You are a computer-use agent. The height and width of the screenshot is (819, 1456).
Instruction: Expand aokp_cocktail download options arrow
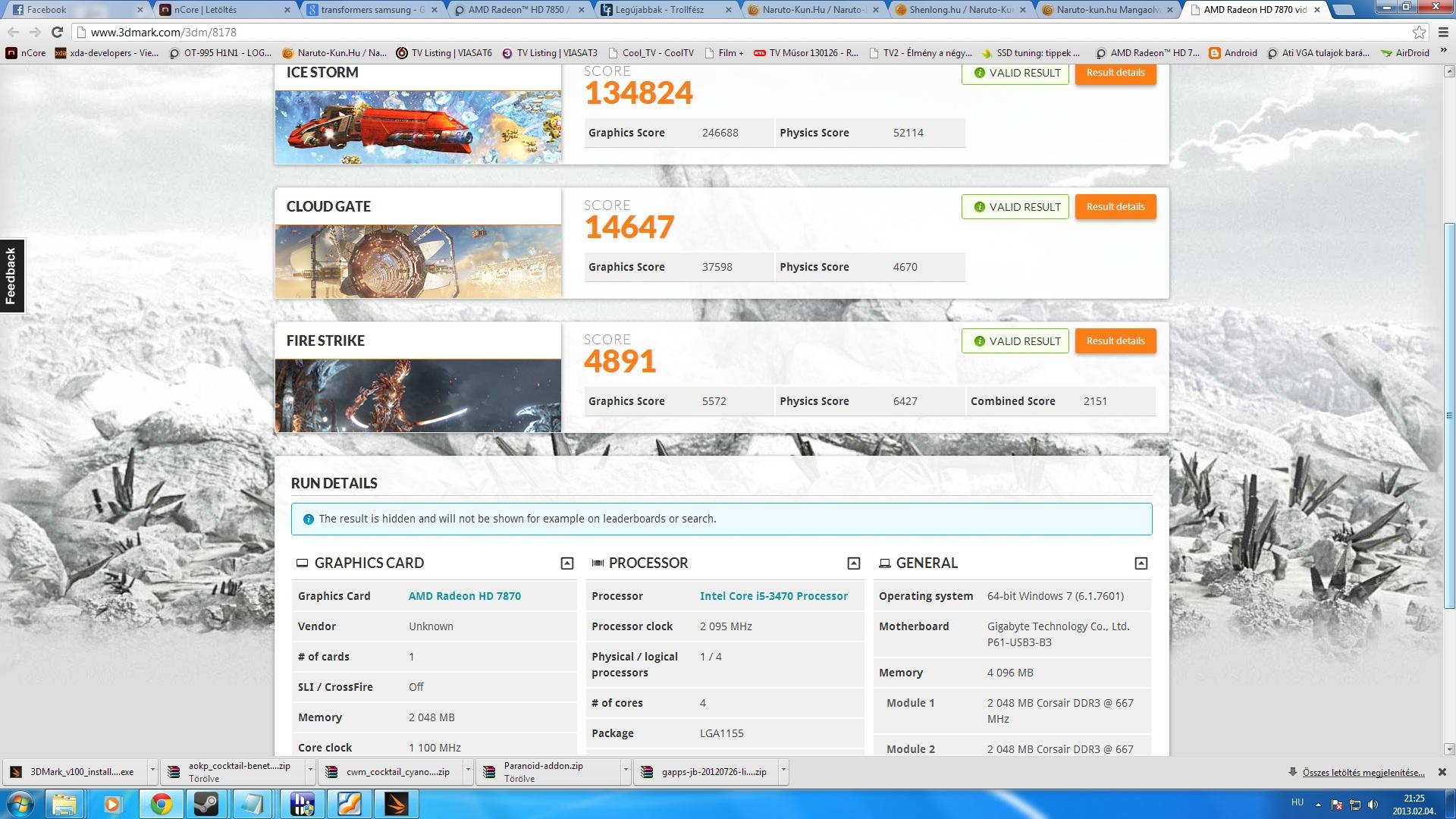pos(310,771)
